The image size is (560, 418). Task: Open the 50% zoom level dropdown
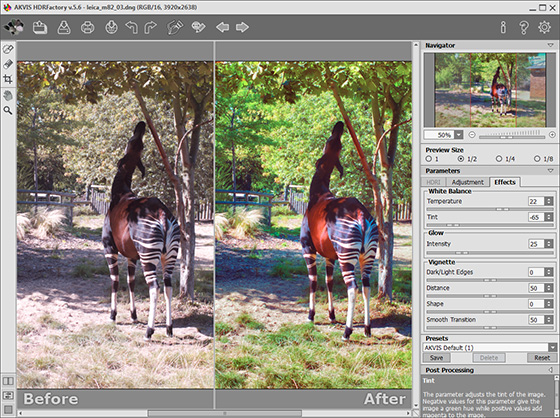pos(459,135)
